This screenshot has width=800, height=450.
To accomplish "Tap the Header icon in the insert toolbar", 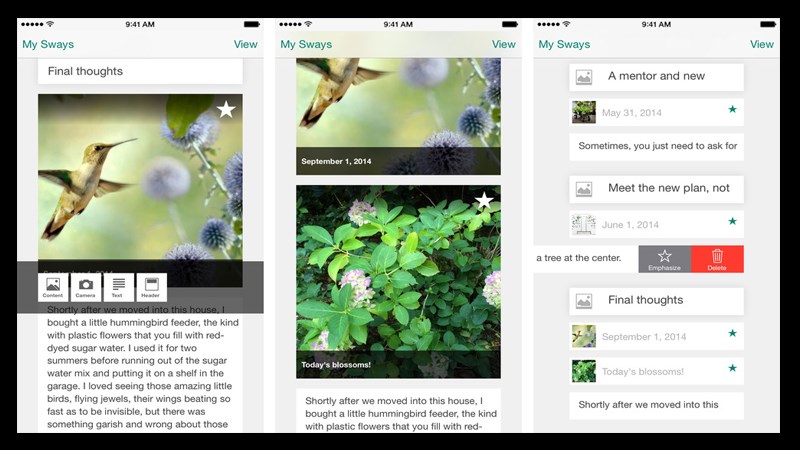I will 152,287.
